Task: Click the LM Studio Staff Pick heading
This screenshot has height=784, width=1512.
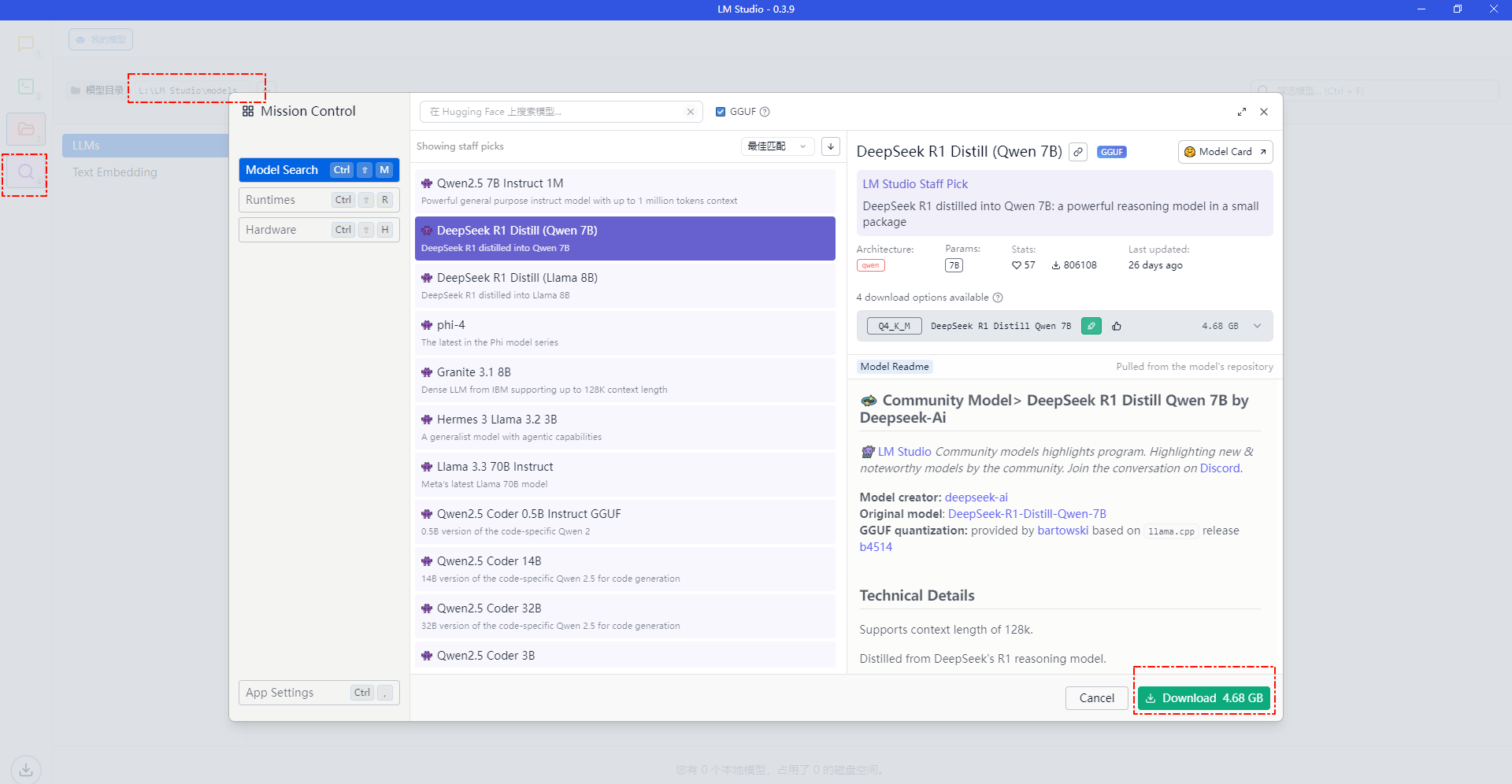Action: click(915, 184)
